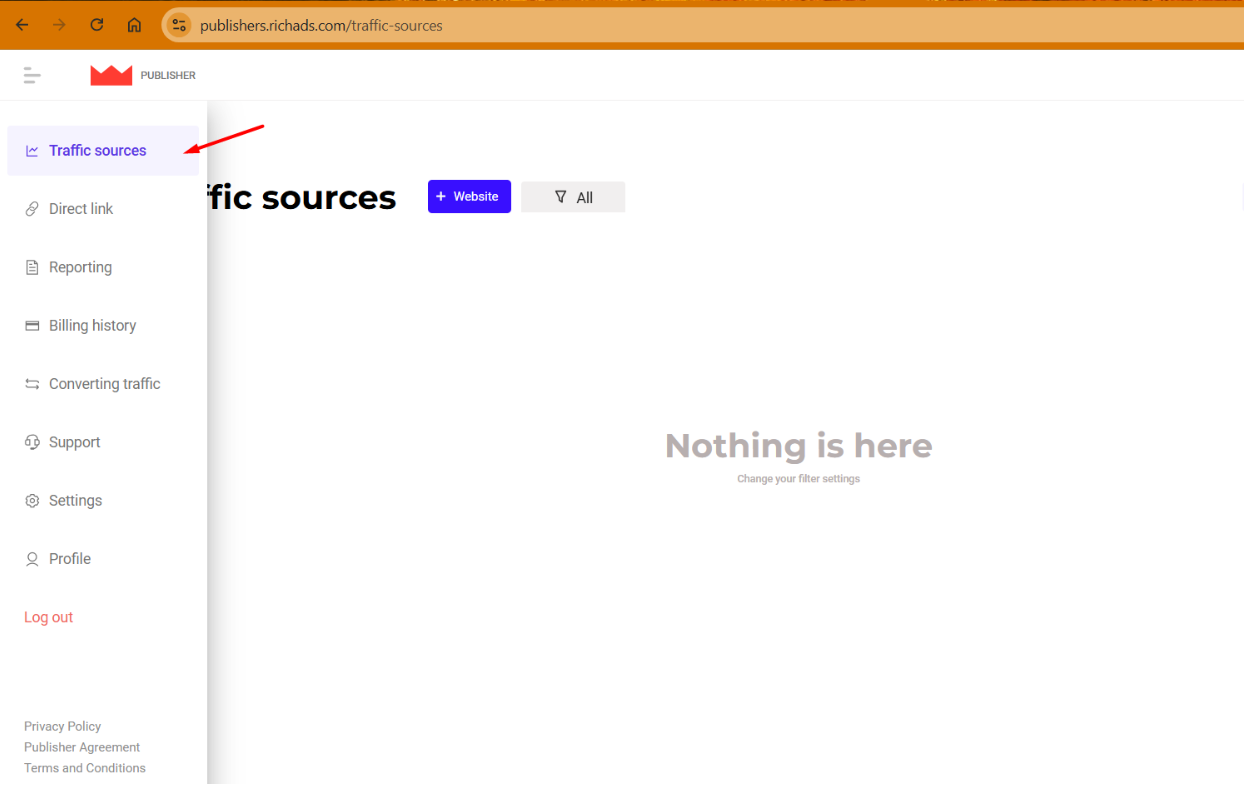The height and width of the screenshot is (786, 1244).
Task: Collapse the sidebar with hamburger icon
Action: point(32,75)
